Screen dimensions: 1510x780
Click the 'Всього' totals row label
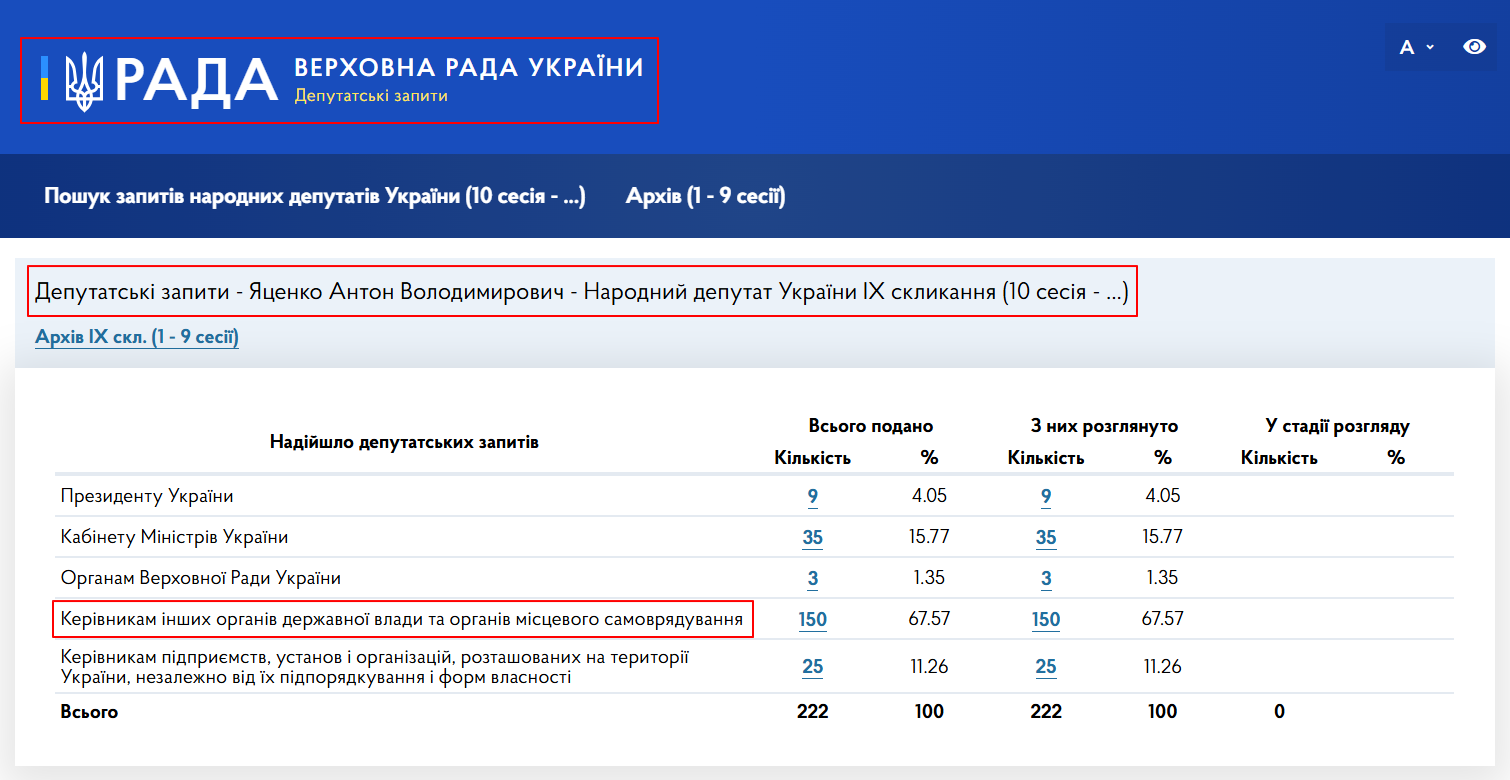point(89,712)
